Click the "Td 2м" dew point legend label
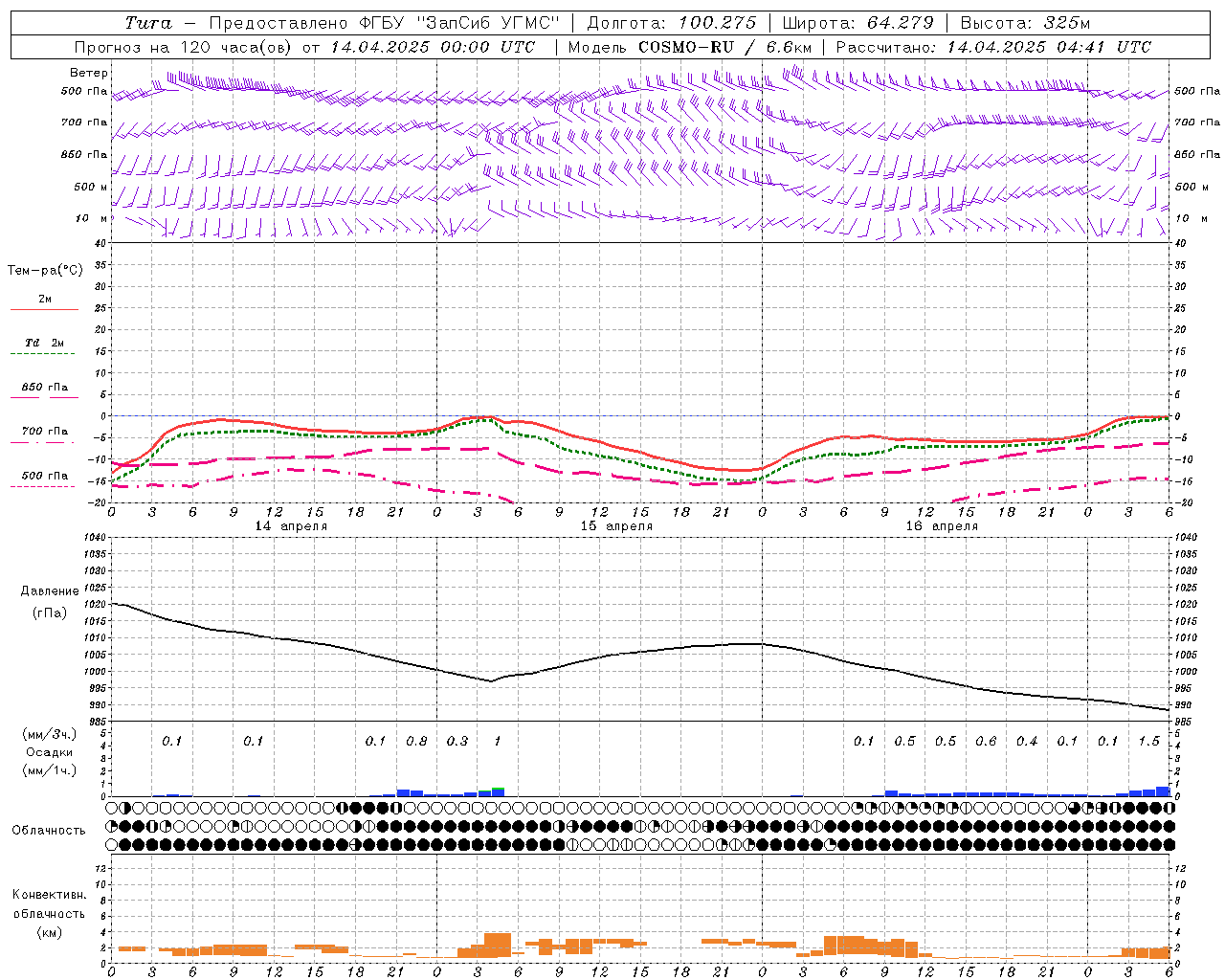The width and height of the screenshot is (1225, 980). [44, 343]
